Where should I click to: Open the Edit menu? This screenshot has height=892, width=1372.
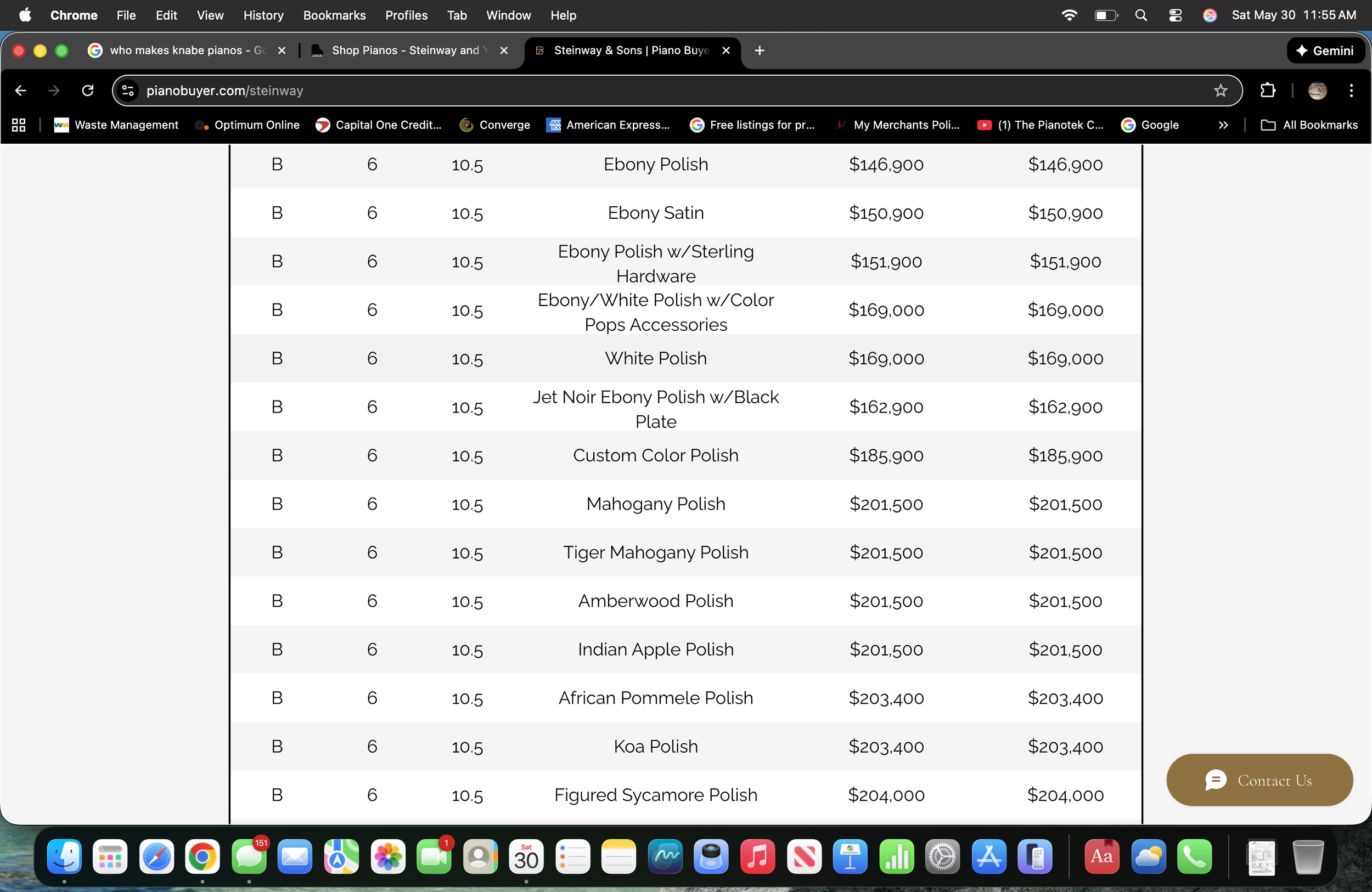(x=166, y=15)
